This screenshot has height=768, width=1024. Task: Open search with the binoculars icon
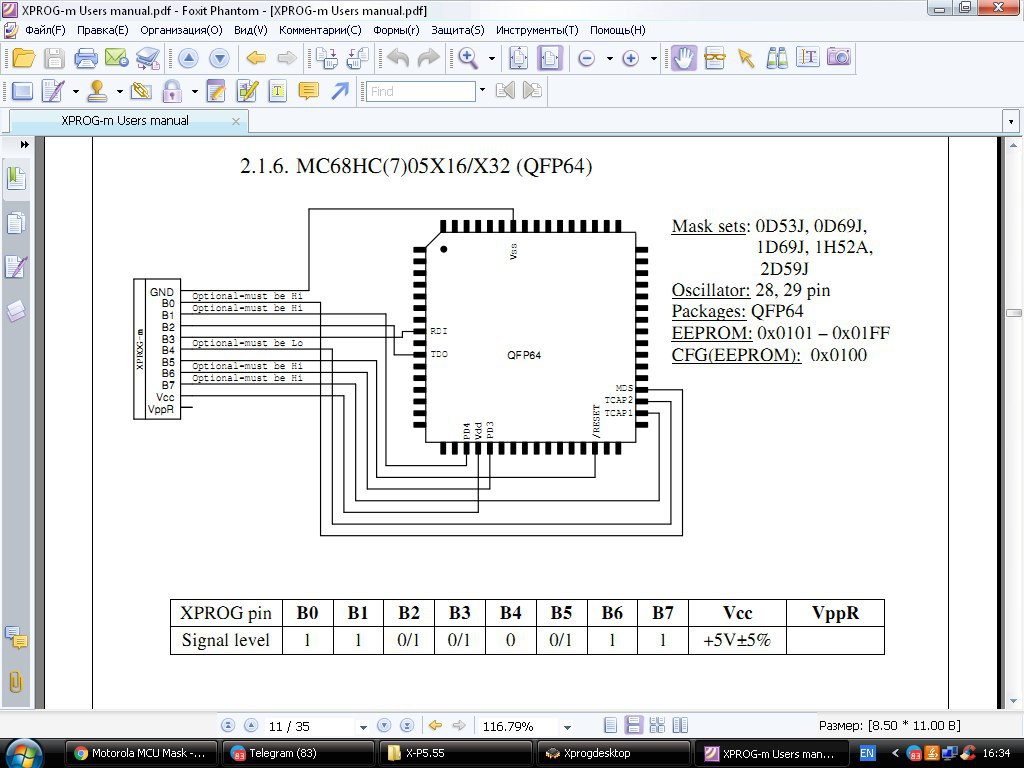[x=776, y=58]
